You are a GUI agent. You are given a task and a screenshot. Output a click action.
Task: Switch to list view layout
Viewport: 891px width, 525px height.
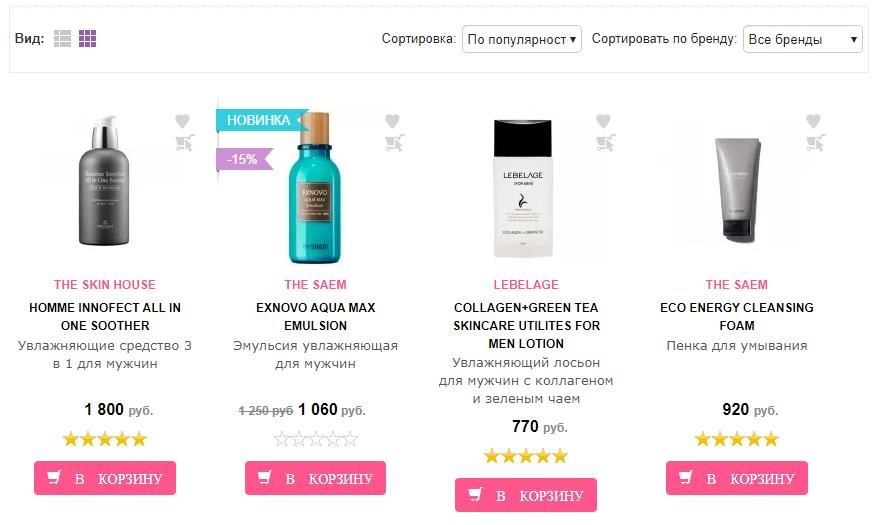point(63,39)
